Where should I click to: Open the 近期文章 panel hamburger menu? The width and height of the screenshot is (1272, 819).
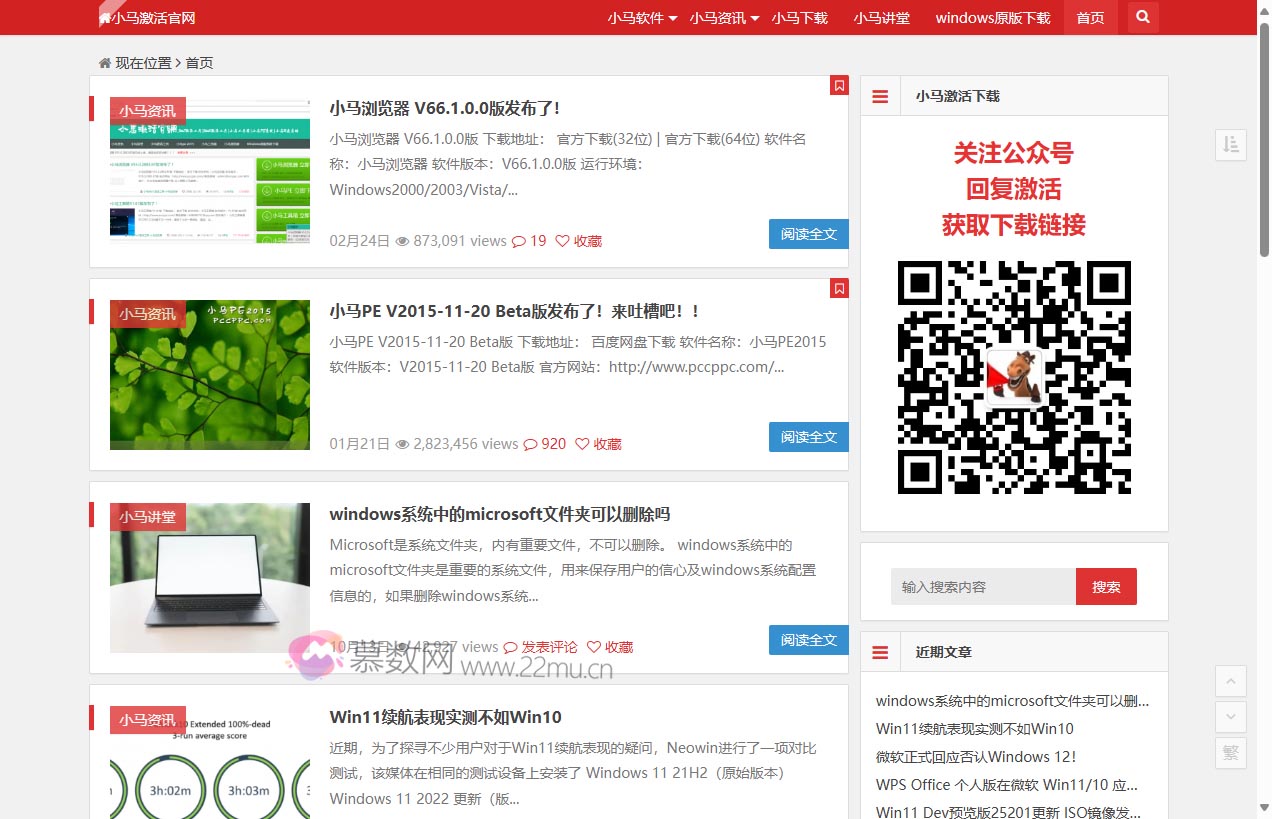[x=879, y=651]
